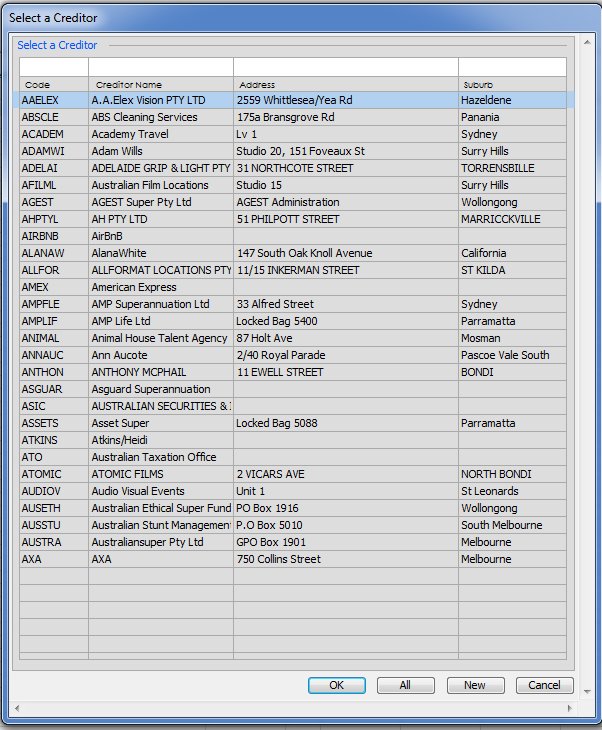
Task: Sort by the Code column header
Action: (54, 84)
